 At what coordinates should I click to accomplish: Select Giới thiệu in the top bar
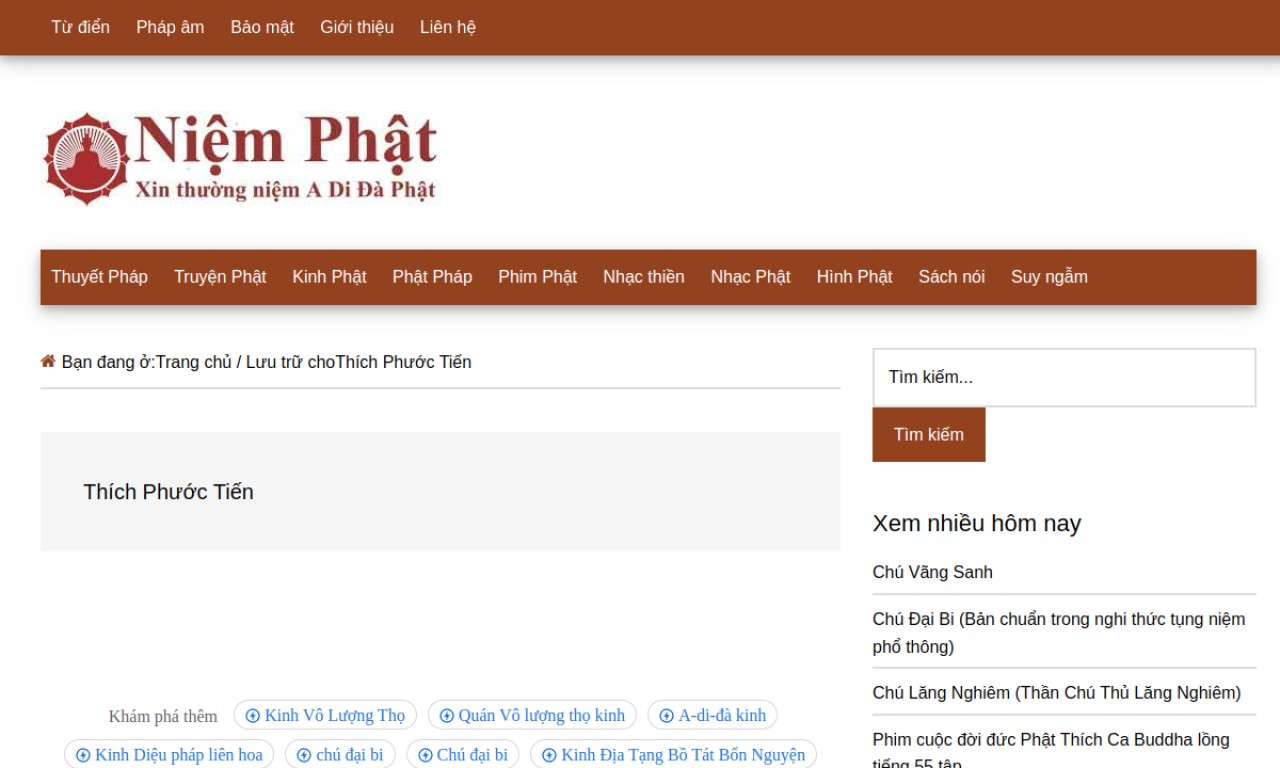(357, 27)
